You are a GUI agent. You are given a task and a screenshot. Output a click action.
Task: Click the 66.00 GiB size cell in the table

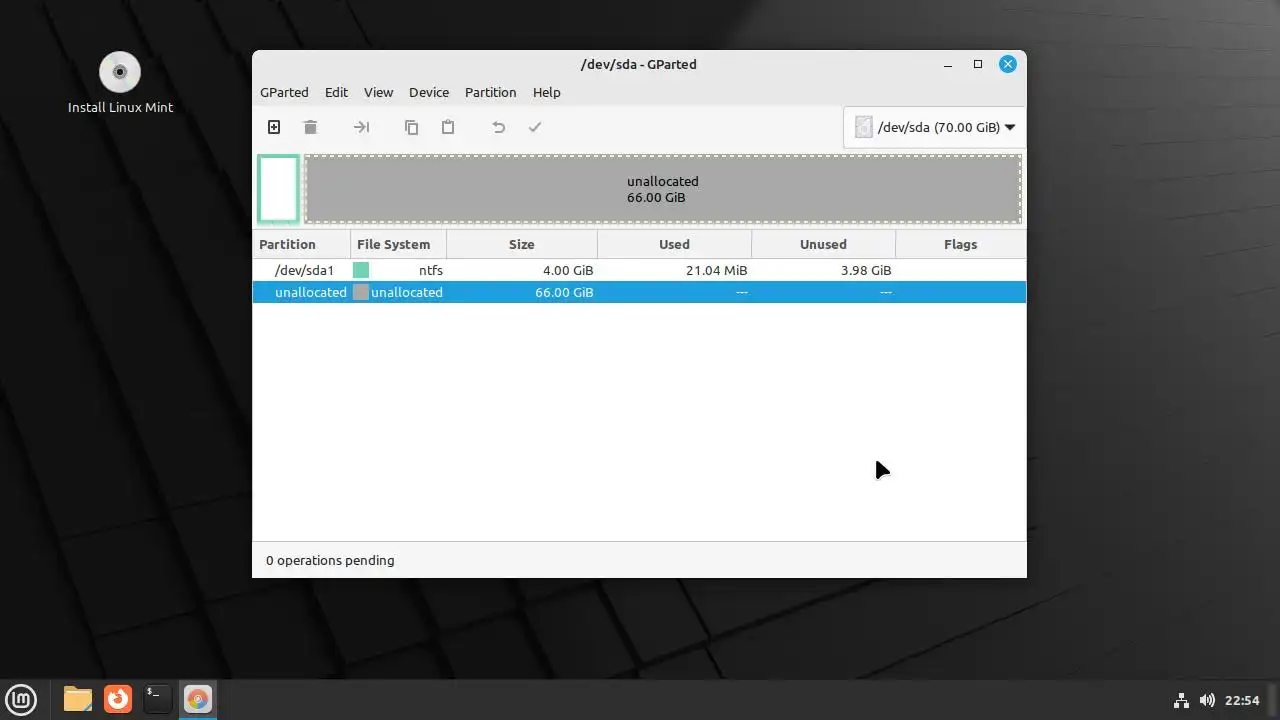point(564,292)
